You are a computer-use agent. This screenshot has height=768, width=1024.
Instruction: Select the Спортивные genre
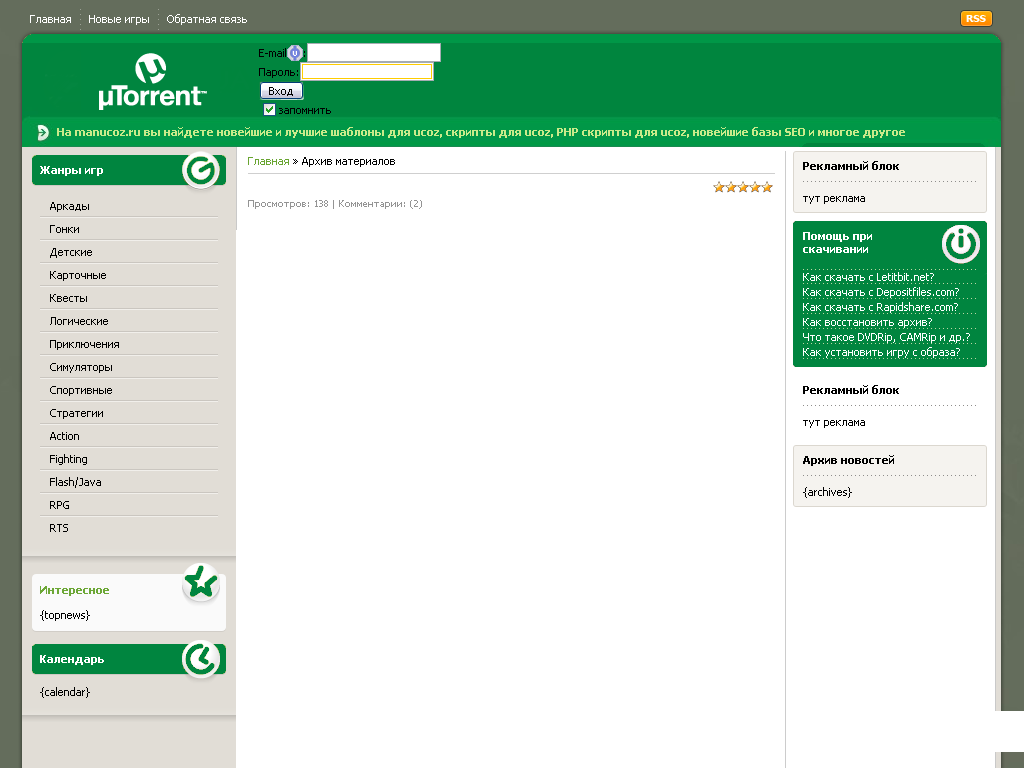coord(80,390)
